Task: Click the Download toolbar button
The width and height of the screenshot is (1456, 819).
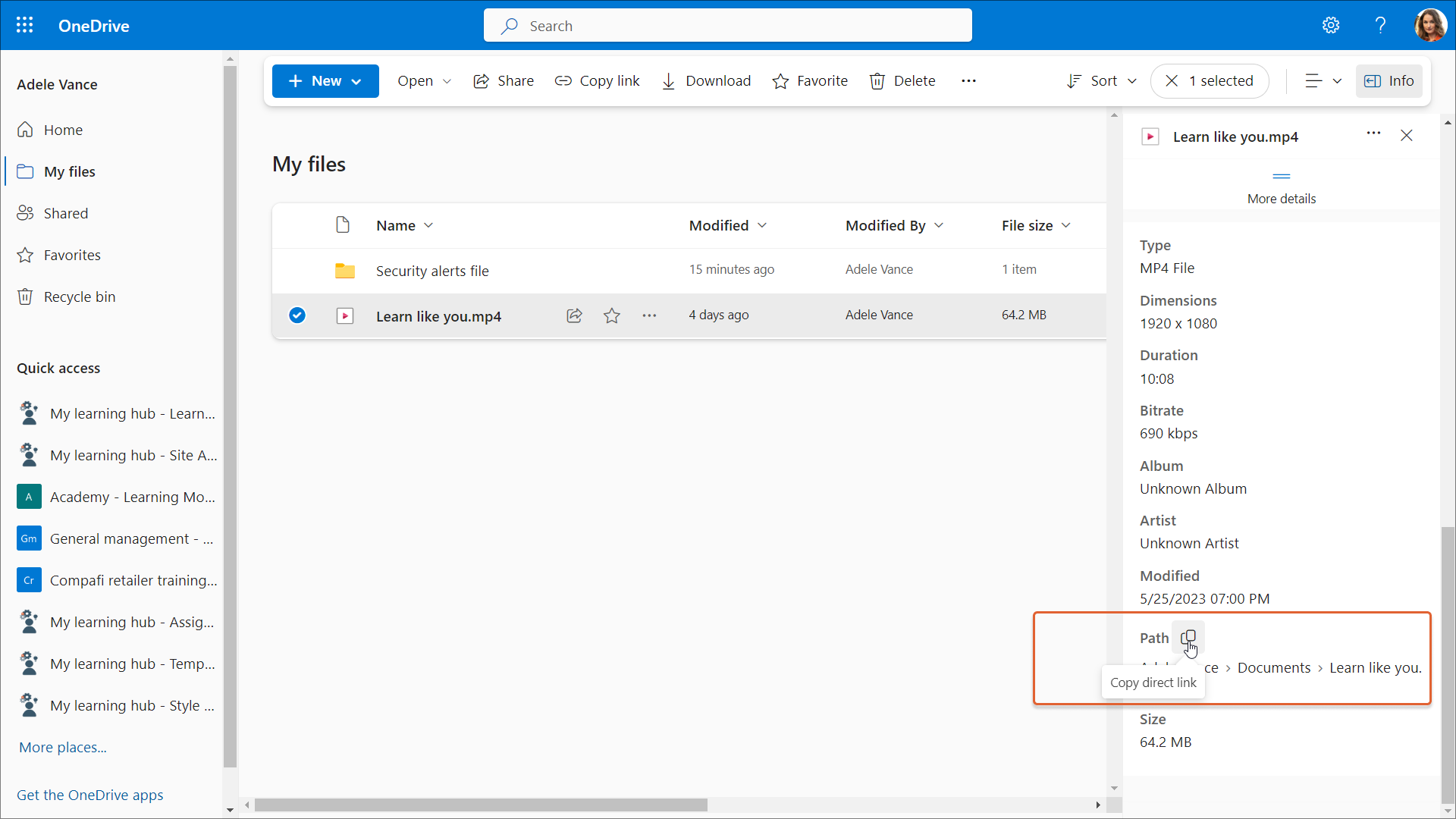Action: click(x=706, y=81)
